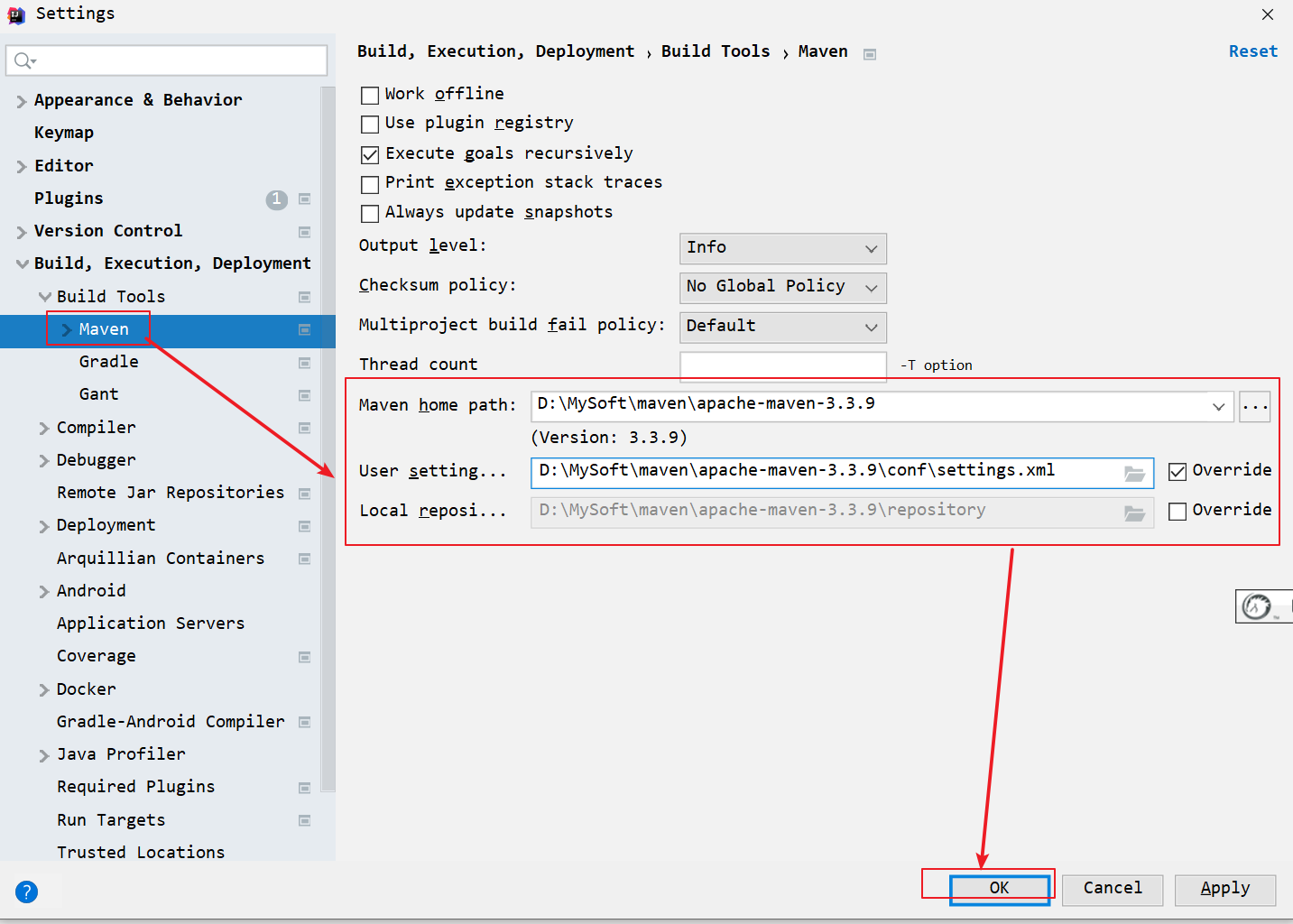Uncheck Execute goals recursively
This screenshot has height=924, width=1293.
(x=370, y=154)
